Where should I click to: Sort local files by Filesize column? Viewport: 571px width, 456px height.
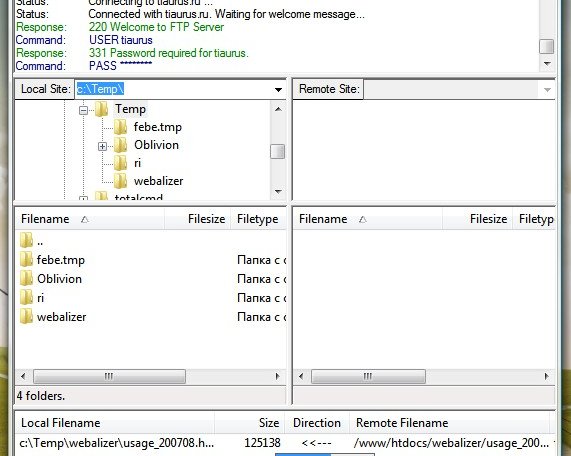tap(197, 219)
